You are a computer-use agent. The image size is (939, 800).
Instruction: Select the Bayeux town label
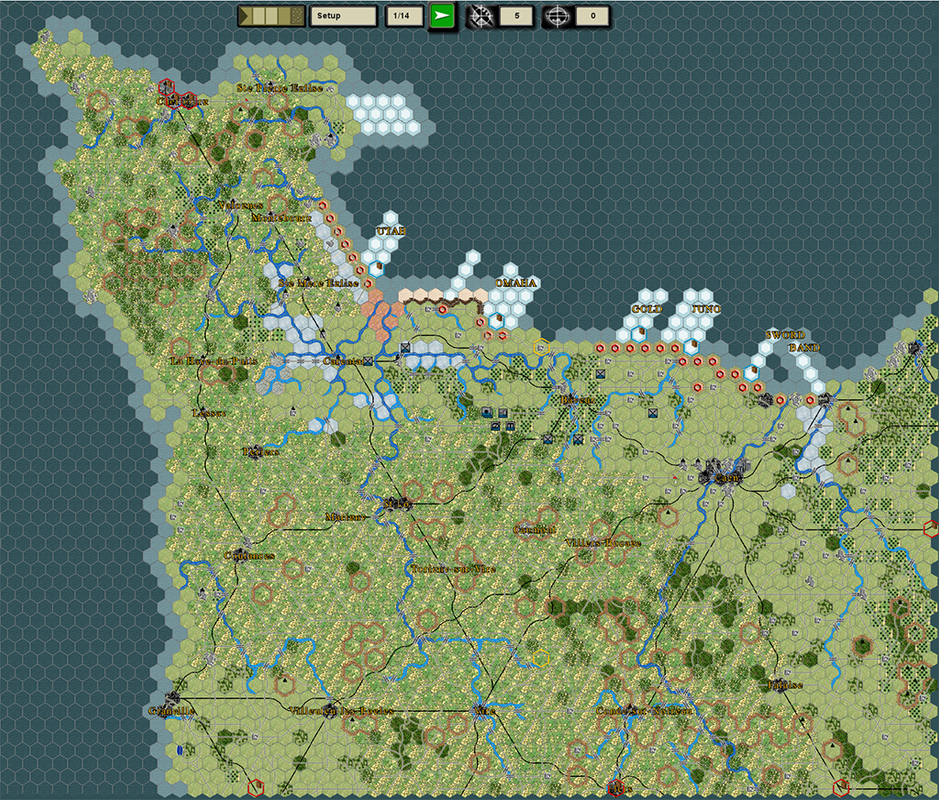click(578, 399)
